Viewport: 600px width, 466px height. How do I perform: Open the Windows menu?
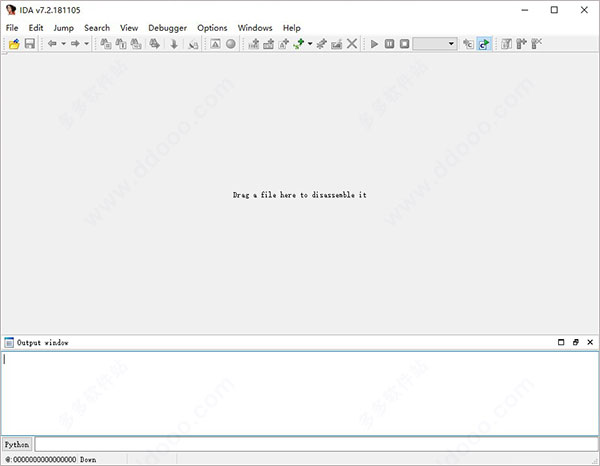pyautogui.click(x=255, y=28)
